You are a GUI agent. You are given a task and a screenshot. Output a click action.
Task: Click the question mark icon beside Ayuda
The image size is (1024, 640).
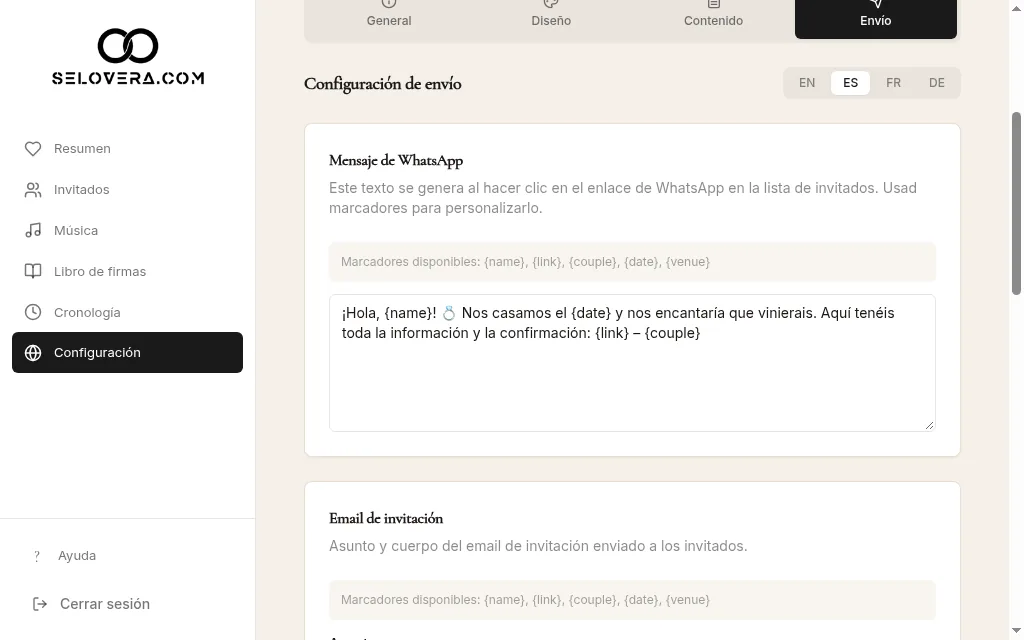pos(37,556)
